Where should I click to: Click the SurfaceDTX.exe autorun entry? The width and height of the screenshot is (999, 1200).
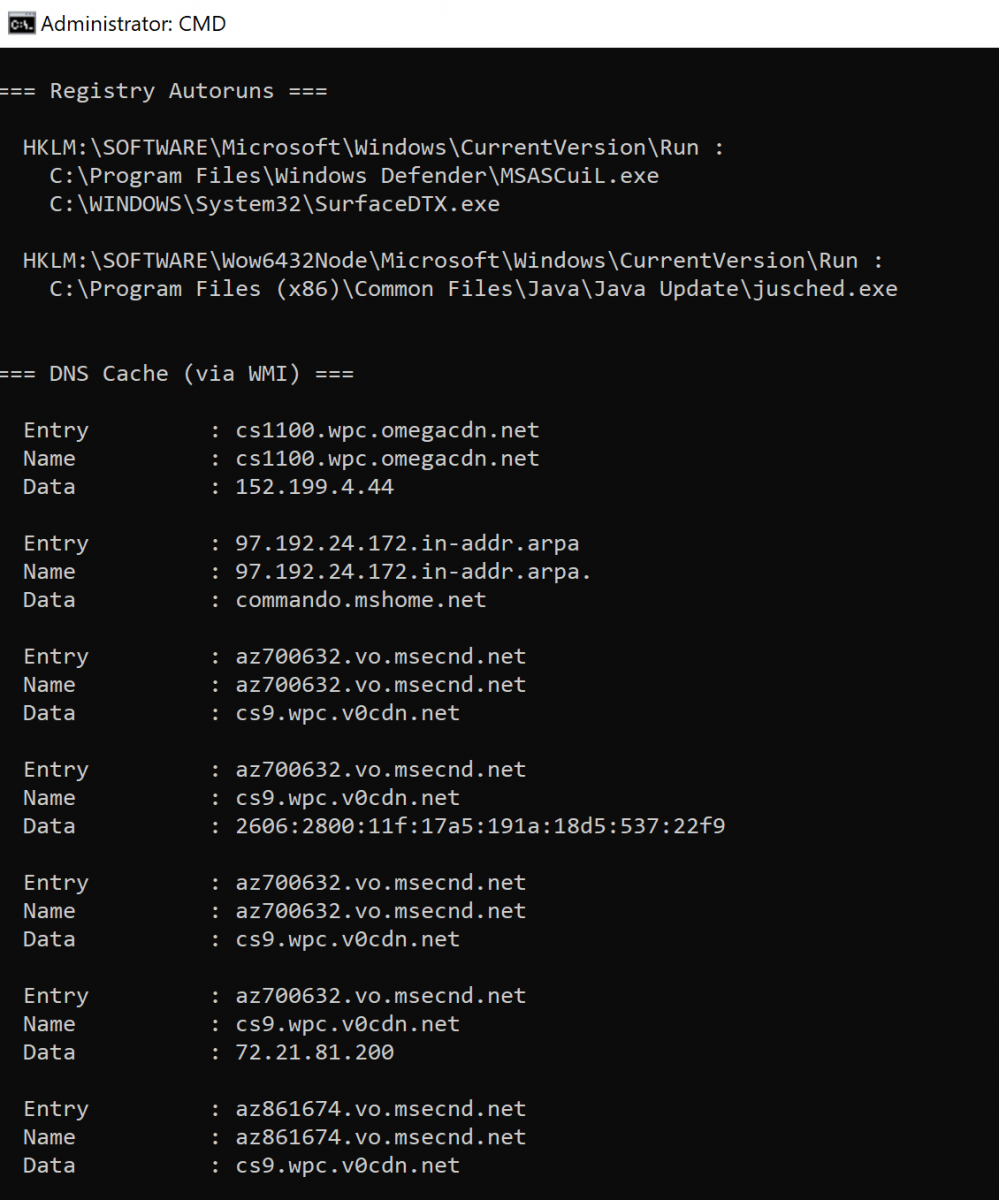[x=274, y=204]
